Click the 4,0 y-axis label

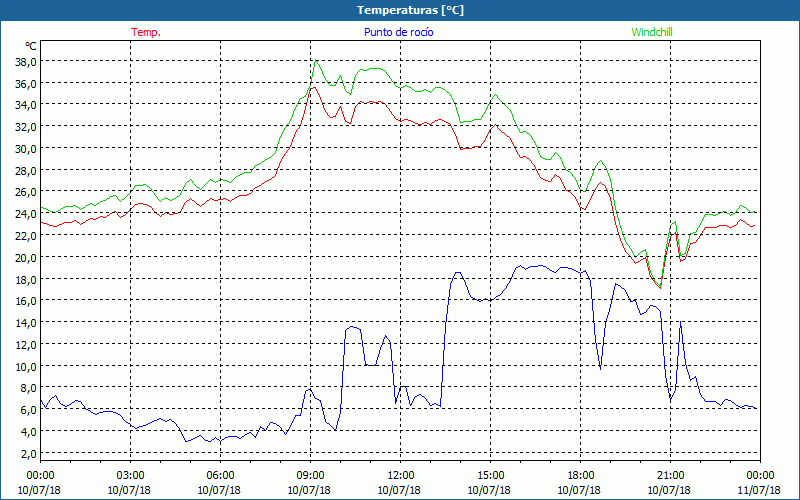[29, 432]
